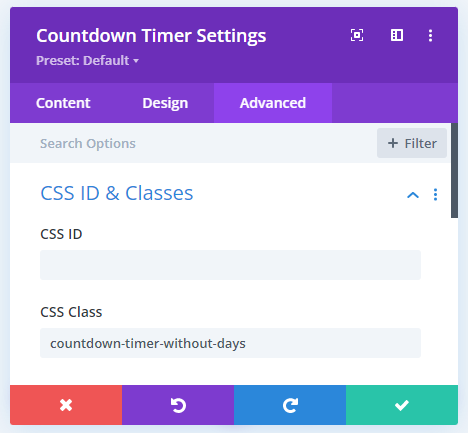
Task: Focus the Search Options field
Action: pos(193,143)
